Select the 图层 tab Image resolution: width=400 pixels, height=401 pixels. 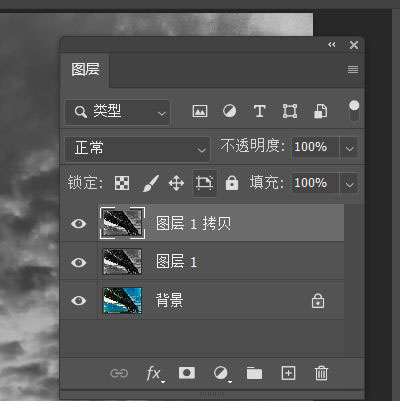(85, 70)
